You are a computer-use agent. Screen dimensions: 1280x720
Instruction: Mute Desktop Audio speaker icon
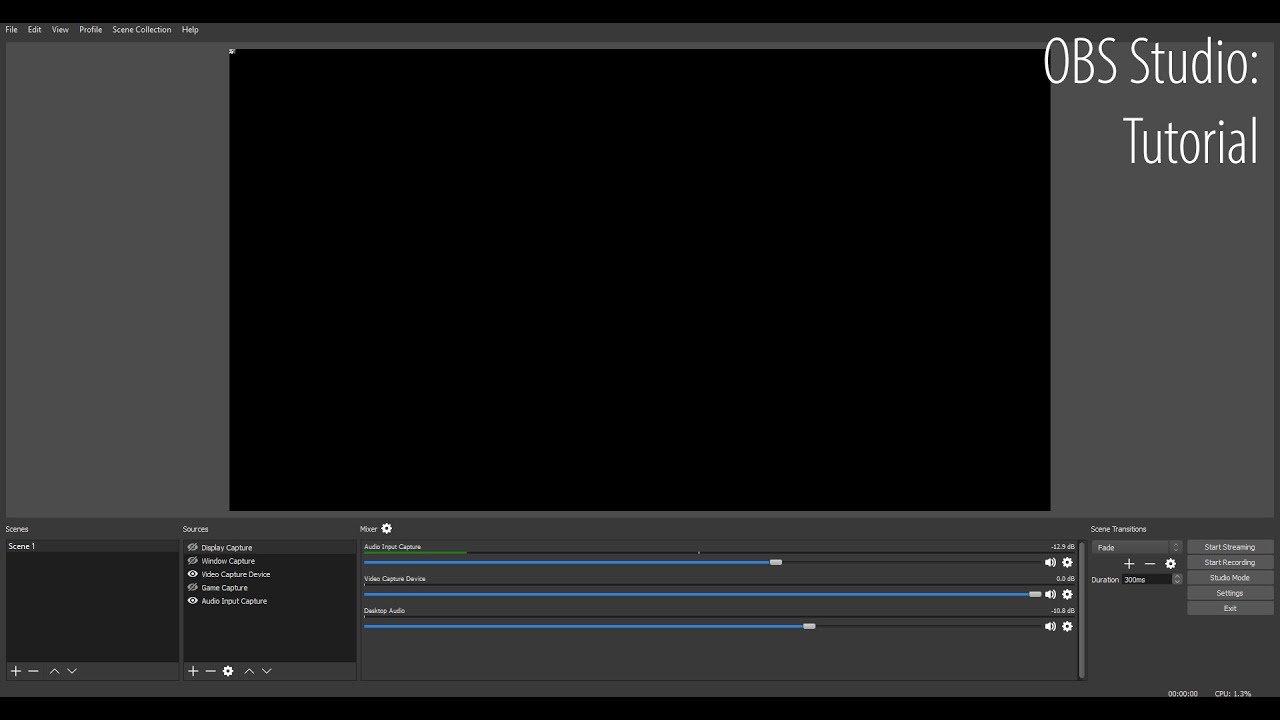coord(1050,626)
